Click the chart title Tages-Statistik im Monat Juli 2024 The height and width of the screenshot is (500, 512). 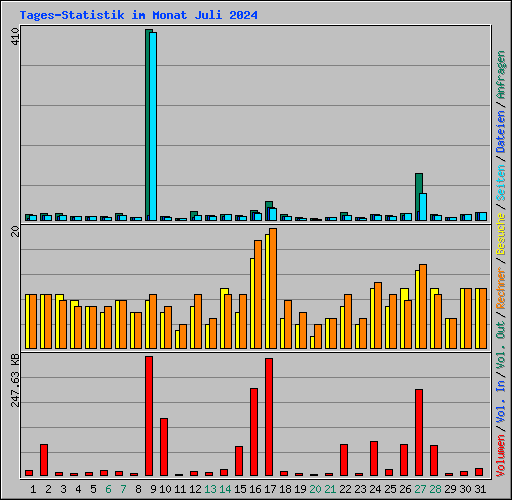[138, 15]
